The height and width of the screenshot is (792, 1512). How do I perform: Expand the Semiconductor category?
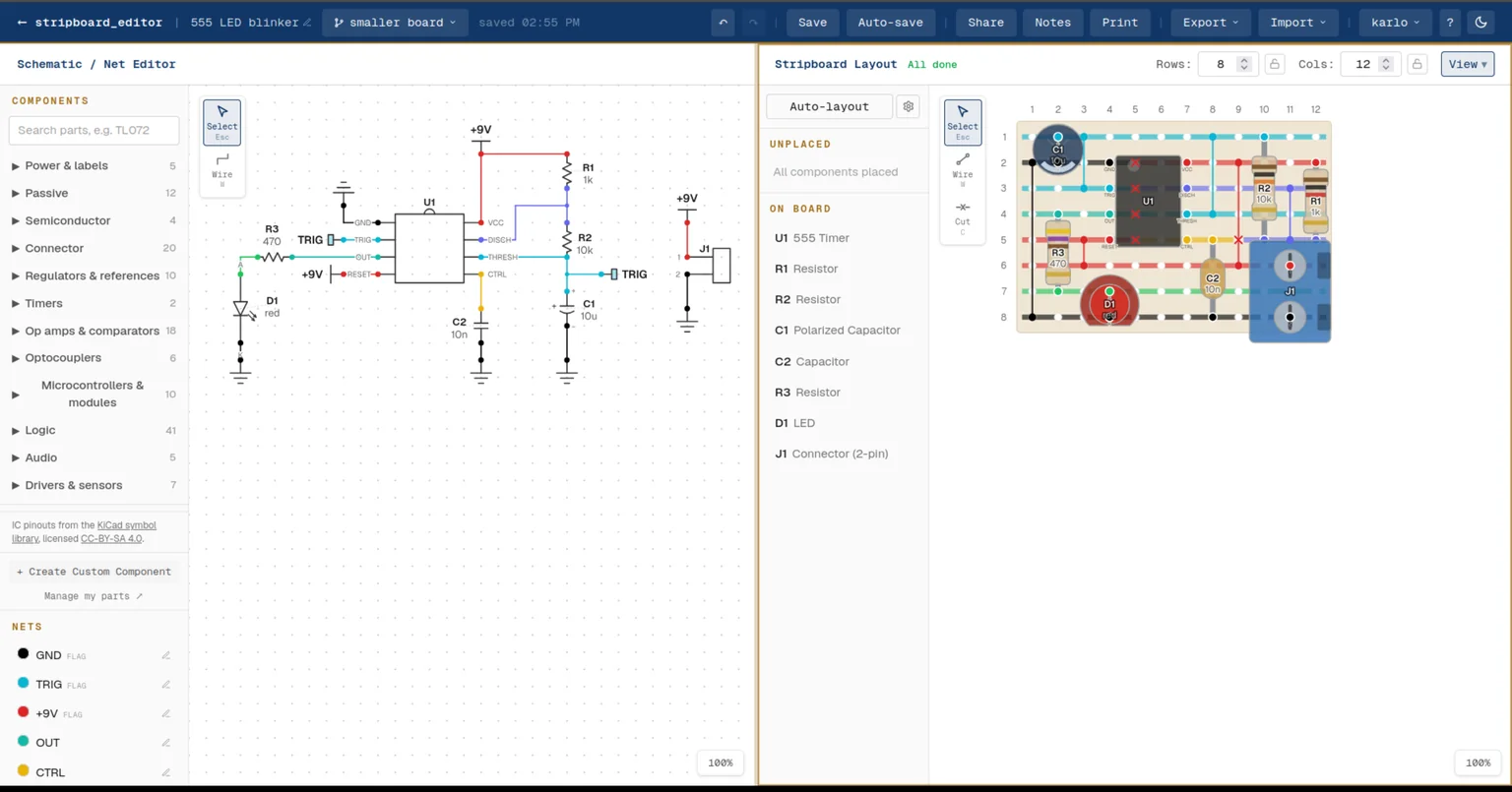[94, 220]
